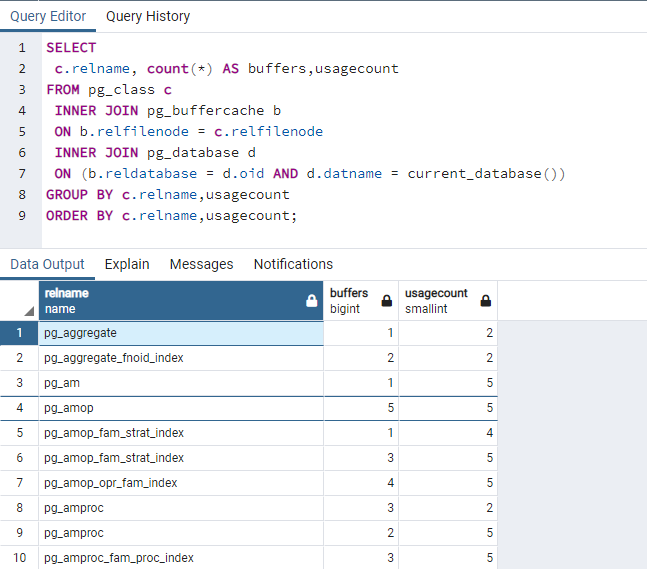This screenshot has width=647, height=569.
Task: Open the Query Editor tab
Action: click(x=48, y=16)
